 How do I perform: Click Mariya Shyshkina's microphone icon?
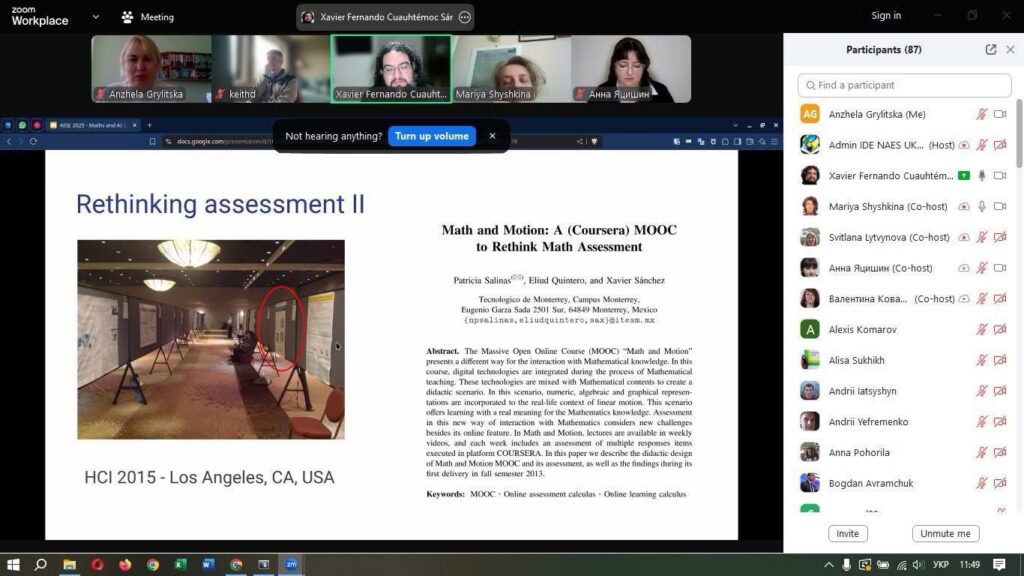982,206
